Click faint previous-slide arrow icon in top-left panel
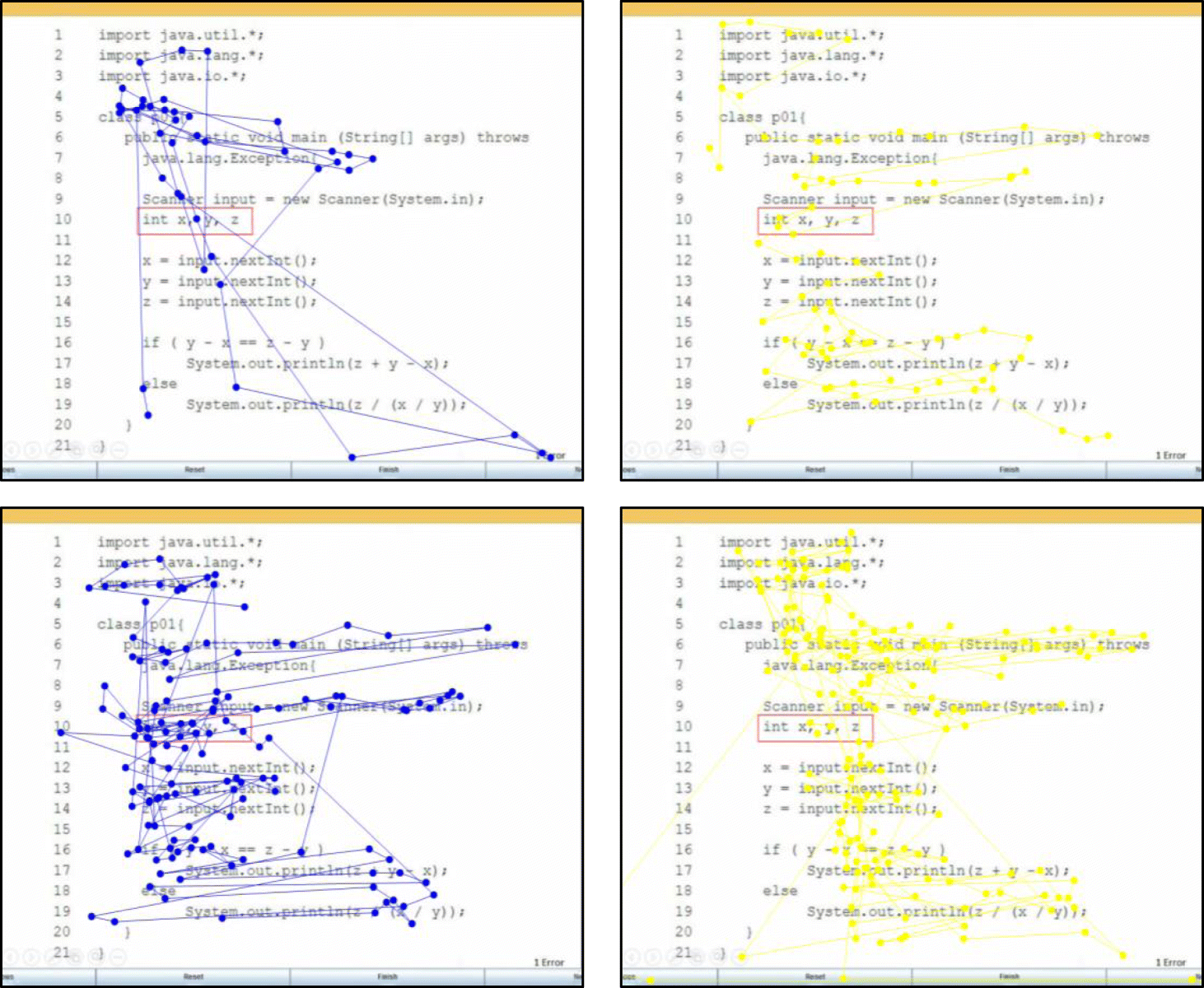 (11, 450)
